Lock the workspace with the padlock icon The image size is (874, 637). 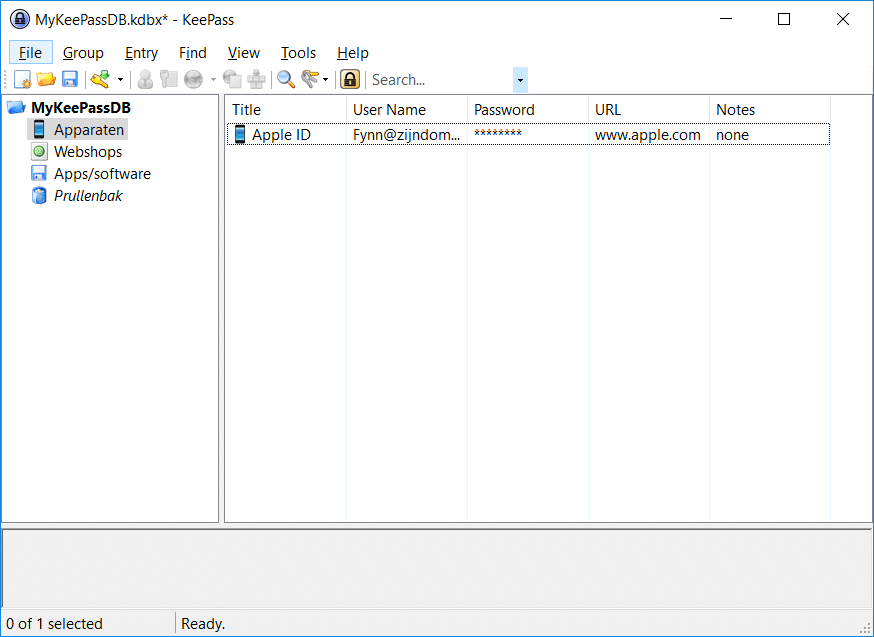pyautogui.click(x=350, y=80)
